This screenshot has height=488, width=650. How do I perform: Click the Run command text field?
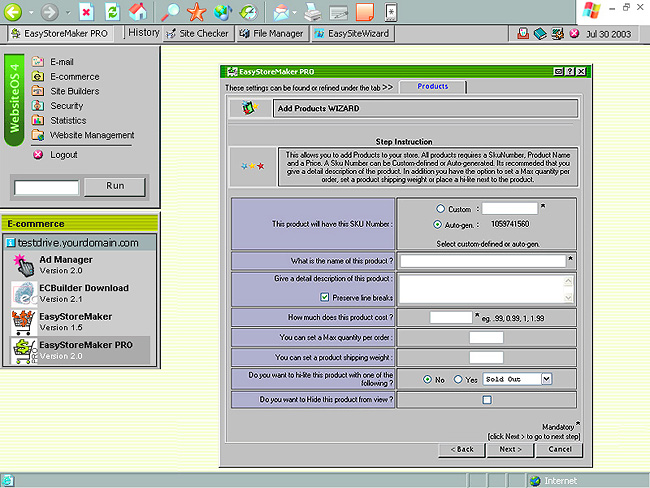coord(46,187)
